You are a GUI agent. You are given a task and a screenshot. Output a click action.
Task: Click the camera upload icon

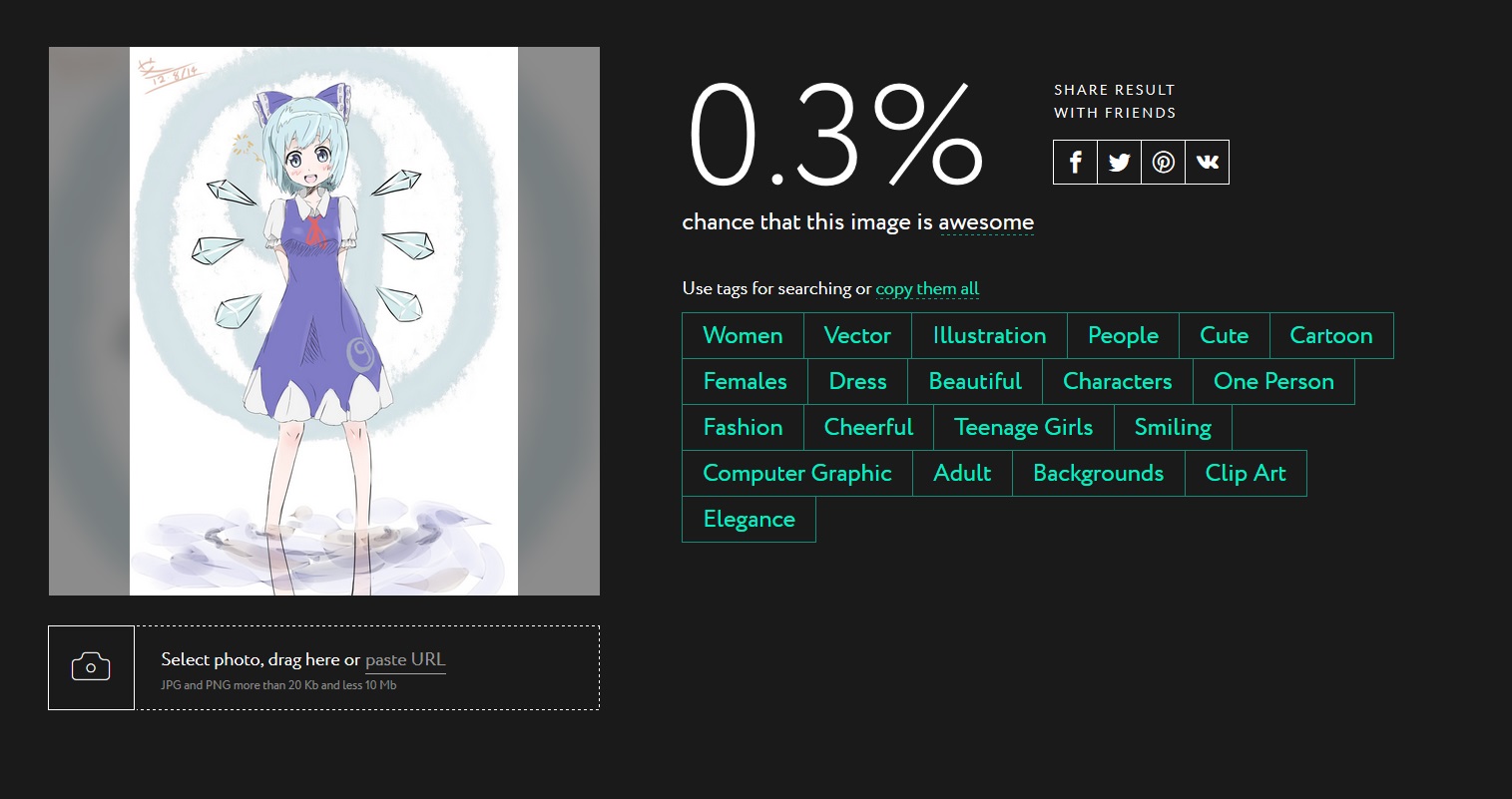click(91, 667)
